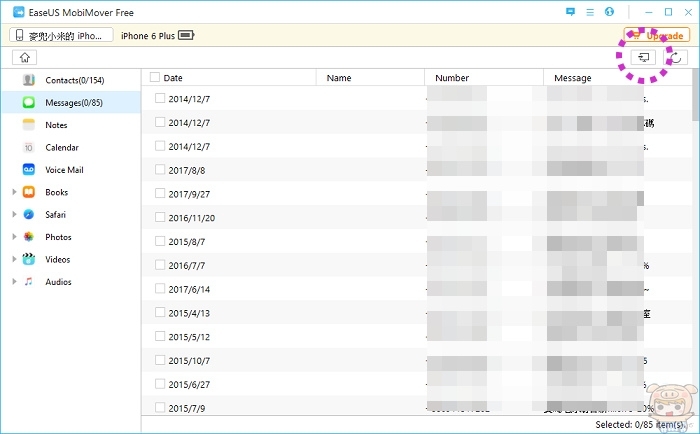Click the orange Upgrade button
This screenshot has width=700, height=434.
click(656, 35)
